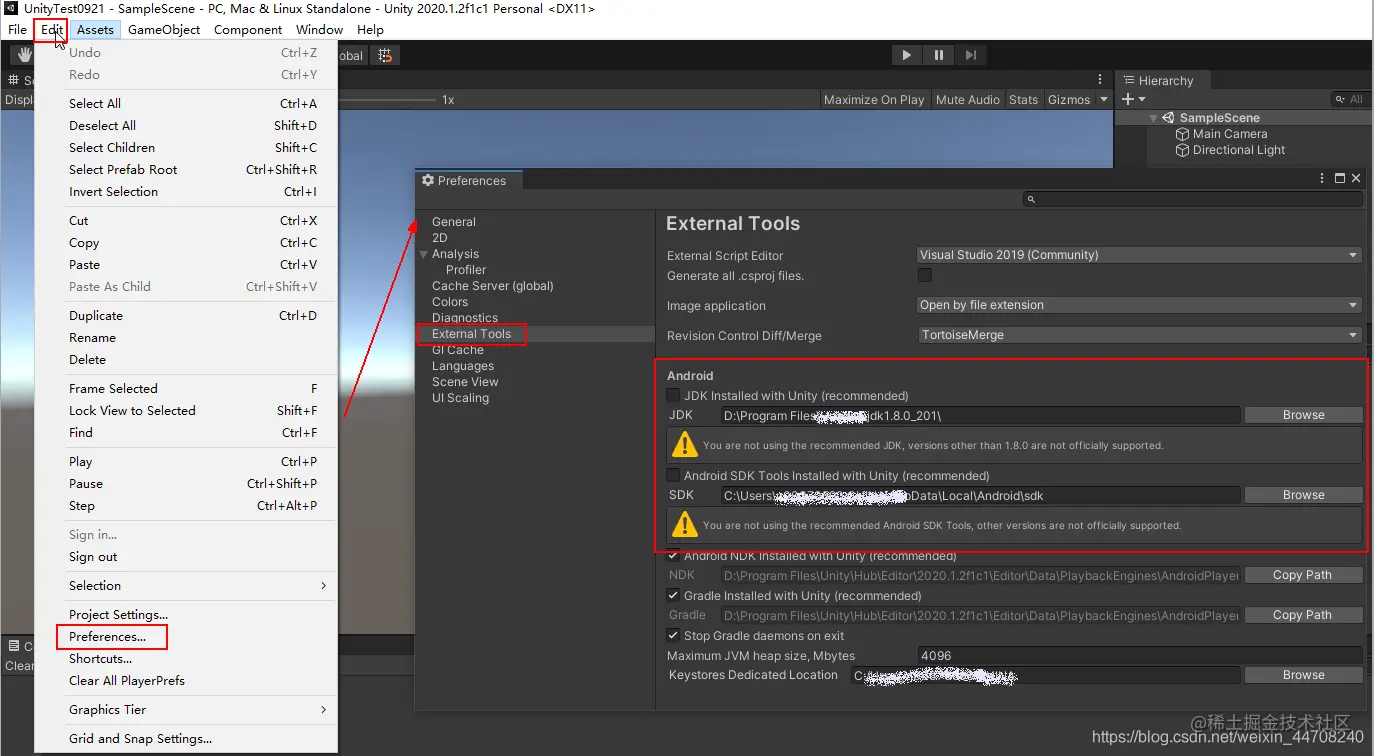Click the Android SDK warning icon
The image size is (1374, 756).
point(684,524)
